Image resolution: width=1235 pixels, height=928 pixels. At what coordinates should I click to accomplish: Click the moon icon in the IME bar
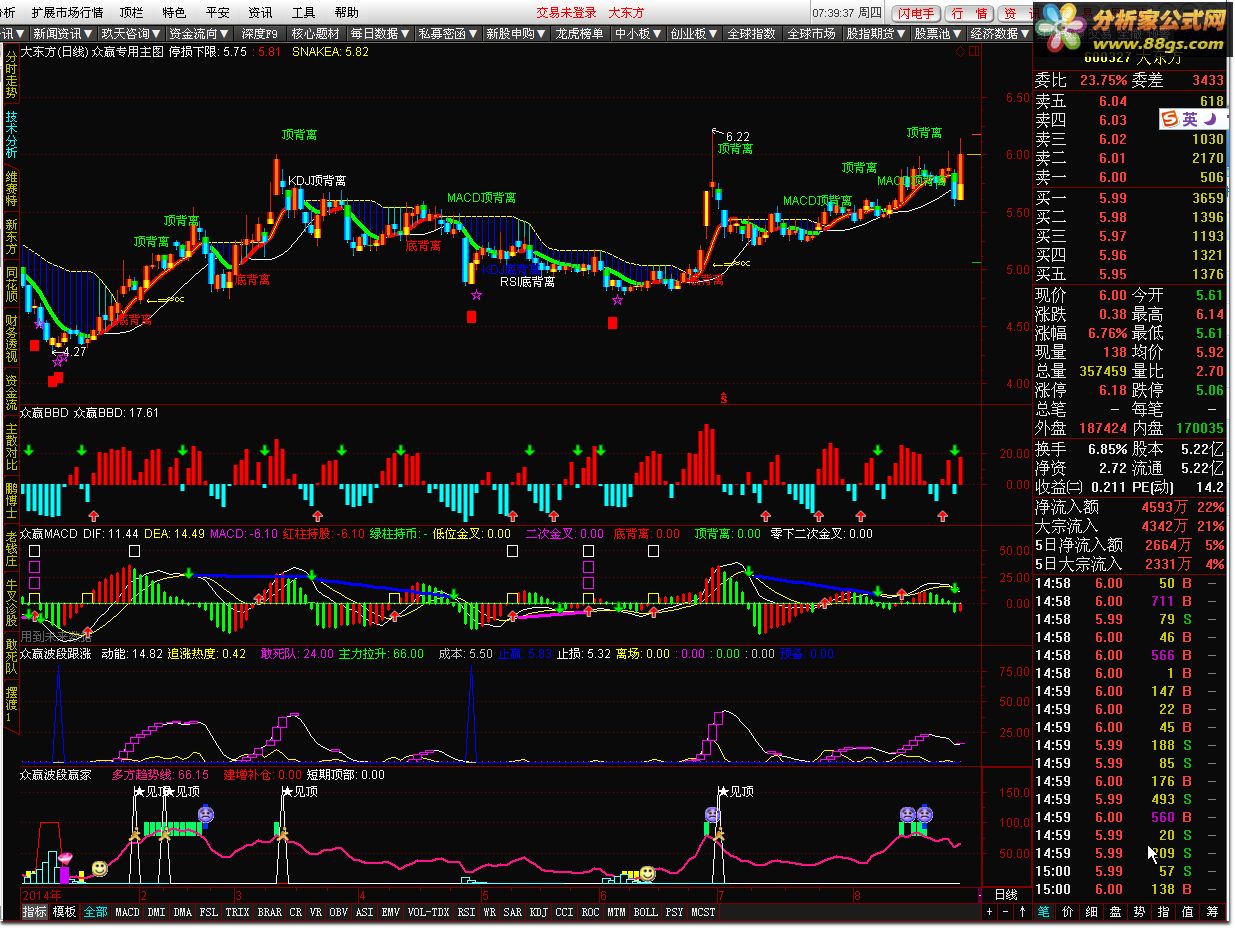pos(1208,119)
